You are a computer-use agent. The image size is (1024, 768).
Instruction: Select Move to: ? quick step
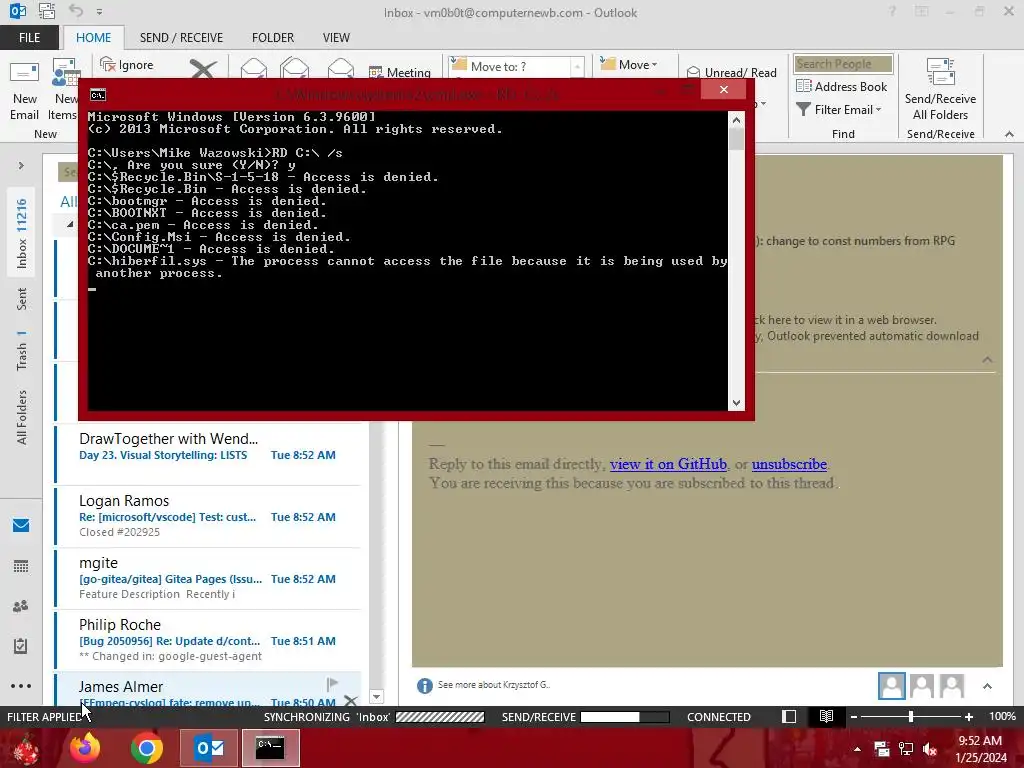tap(509, 67)
